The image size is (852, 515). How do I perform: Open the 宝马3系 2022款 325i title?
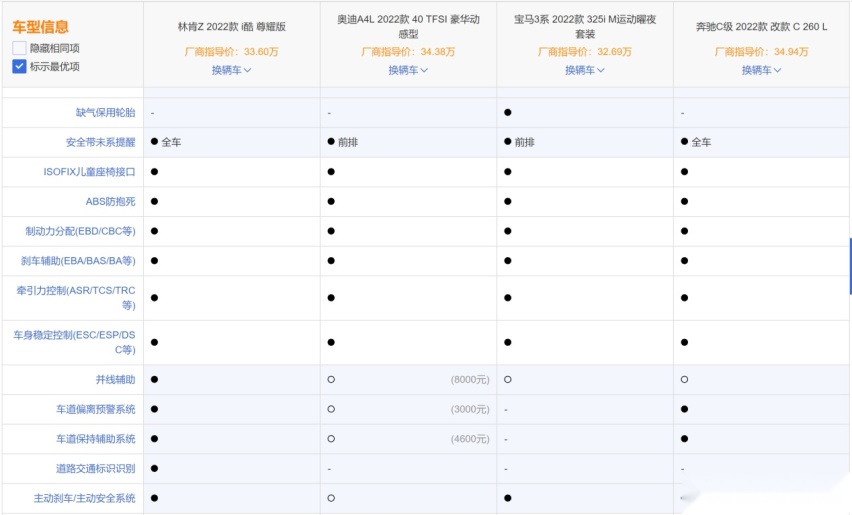point(585,27)
